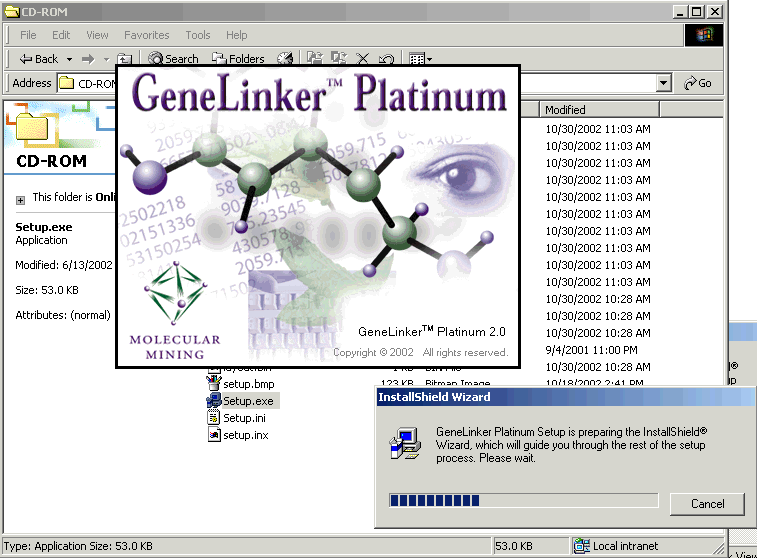Click the InstallShield Wizard title bar

564,397
